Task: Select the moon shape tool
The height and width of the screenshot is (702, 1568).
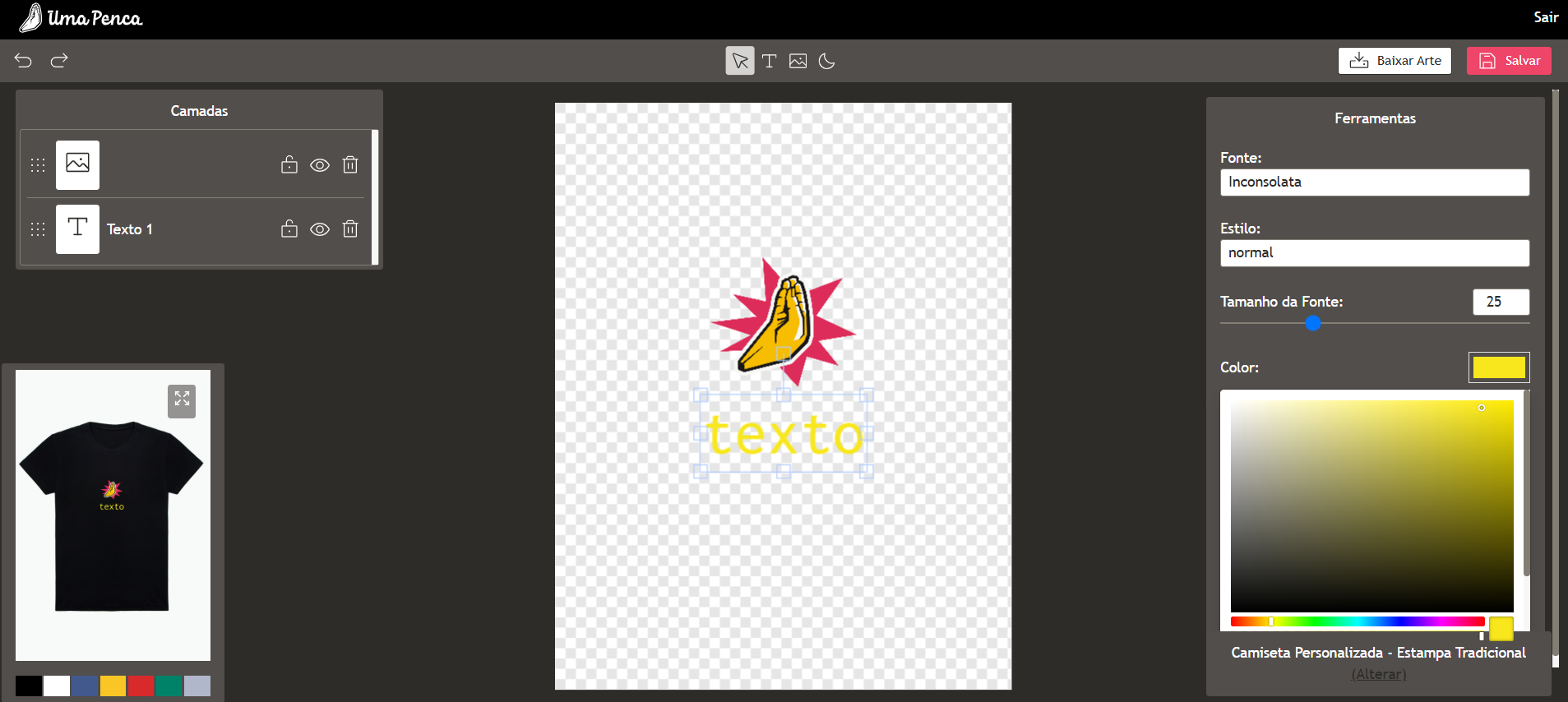Action: click(827, 61)
